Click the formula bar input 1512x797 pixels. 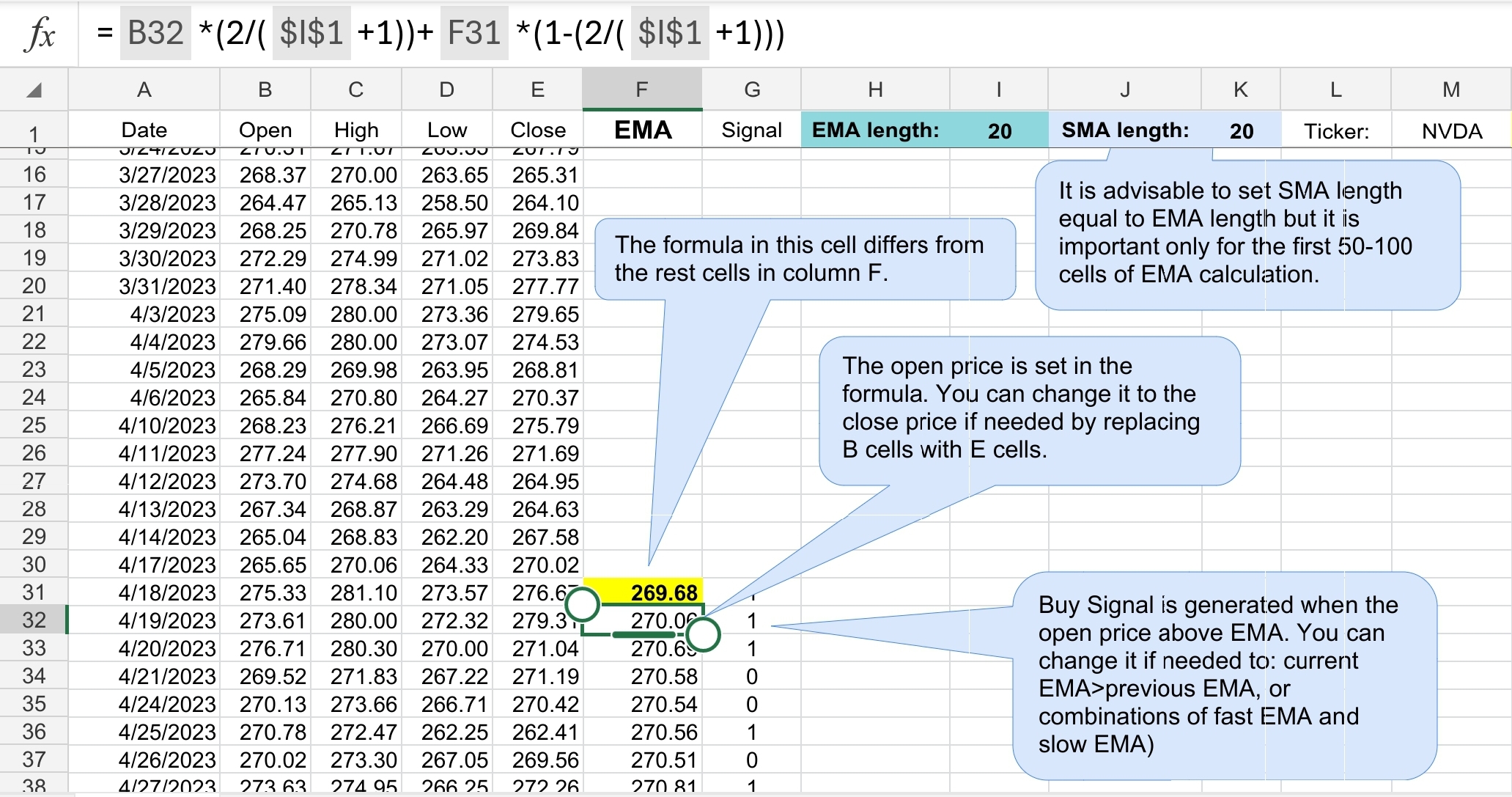point(795,34)
